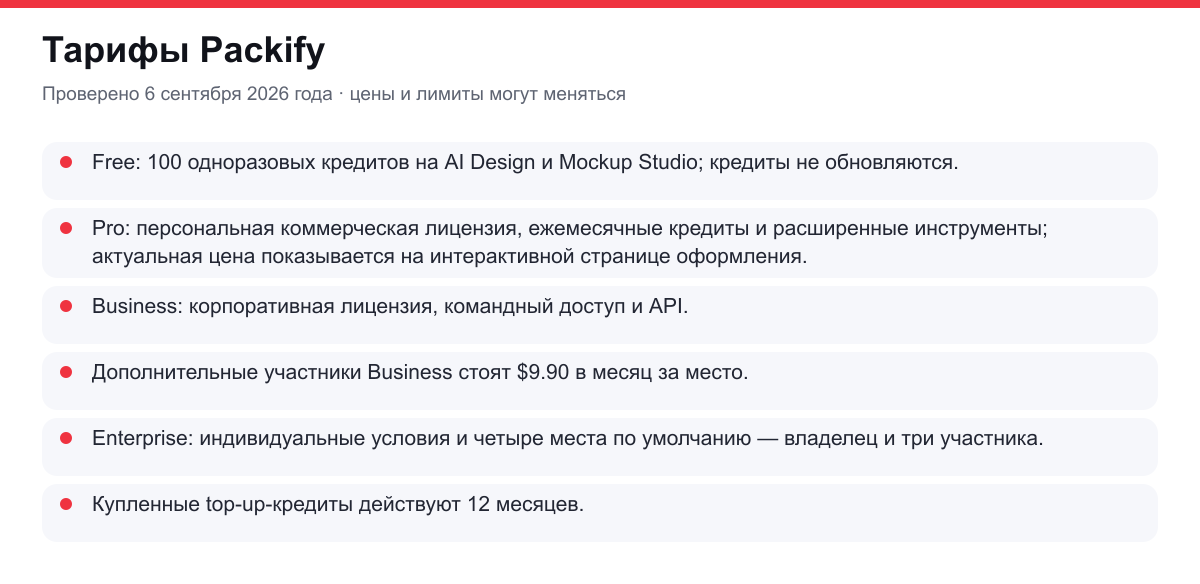The image size is (1200, 584).
Task: Select the Enterprise individual terms line
Action: 568,438
